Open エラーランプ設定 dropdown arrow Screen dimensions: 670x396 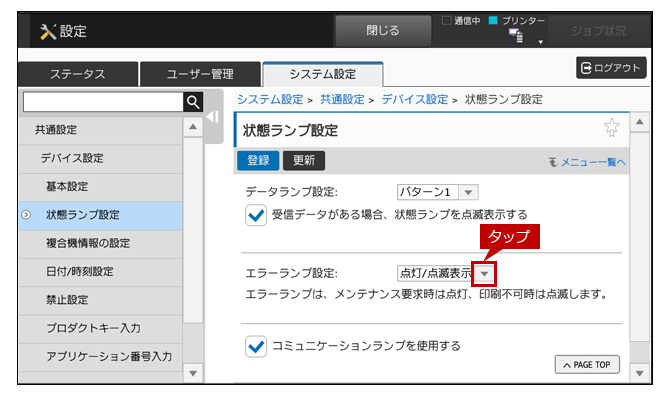click(x=484, y=274)
